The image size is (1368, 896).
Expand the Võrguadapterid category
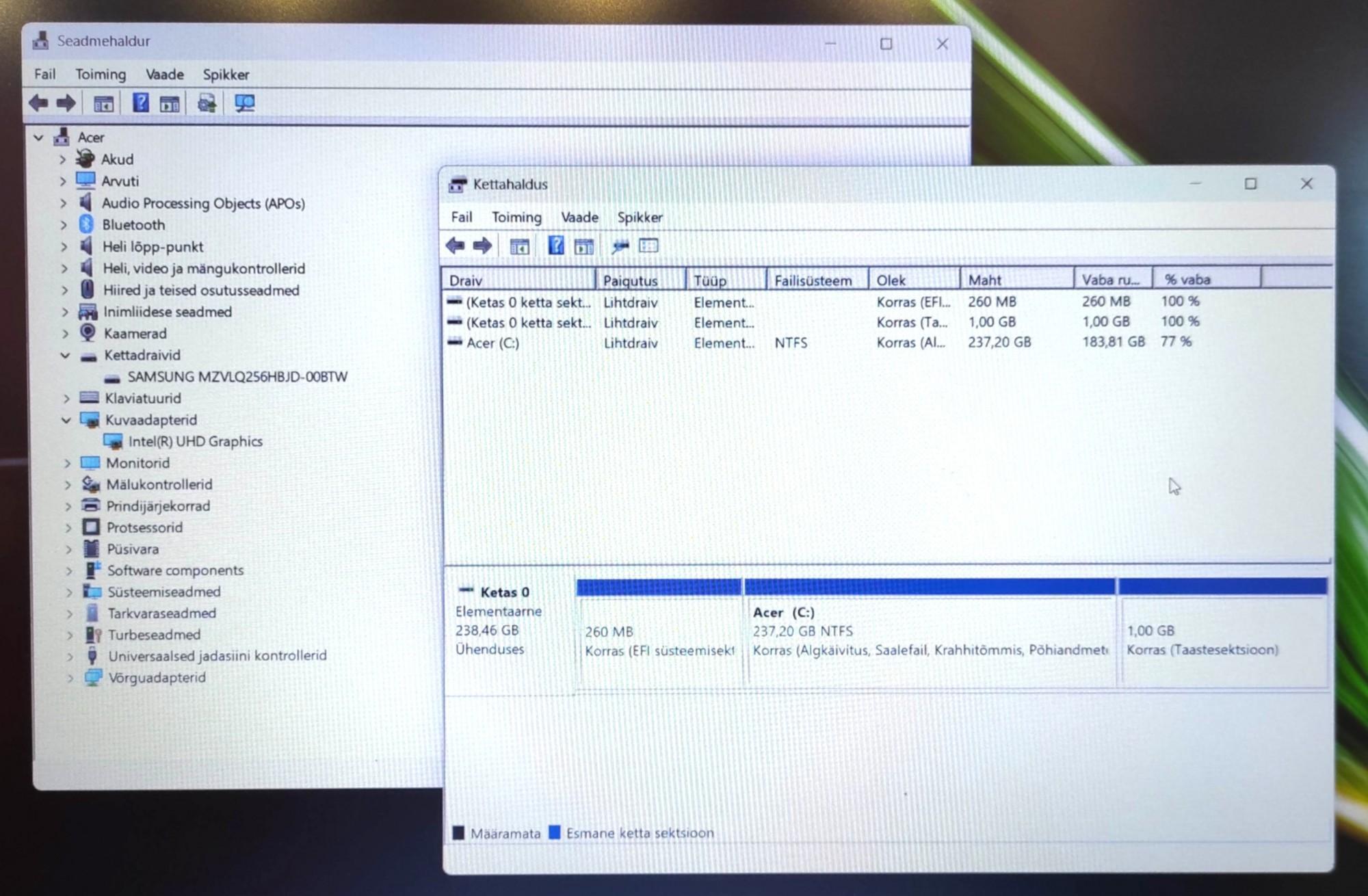(x=70, y=678)
